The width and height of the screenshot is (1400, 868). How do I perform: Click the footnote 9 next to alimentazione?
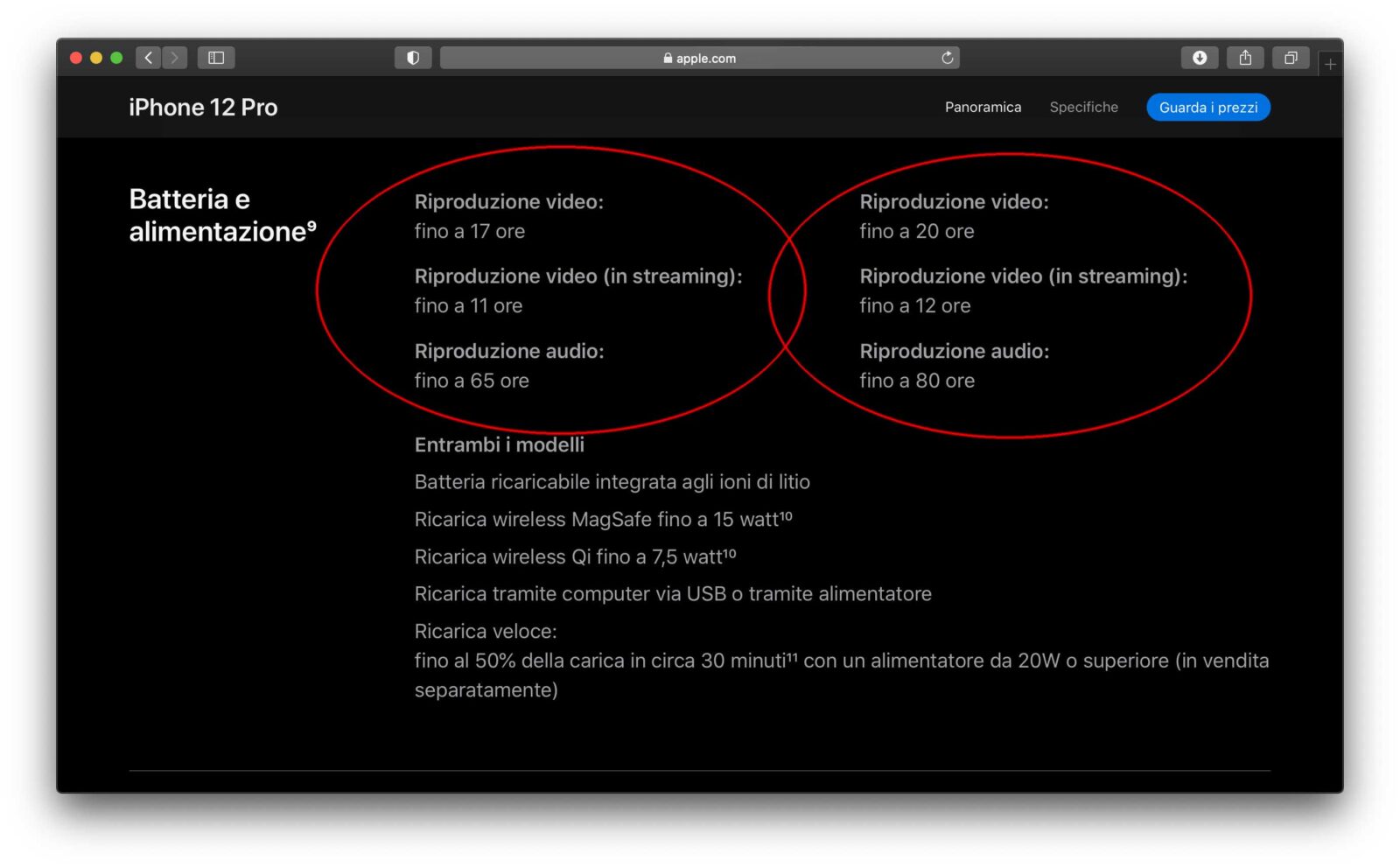(311, 225)
